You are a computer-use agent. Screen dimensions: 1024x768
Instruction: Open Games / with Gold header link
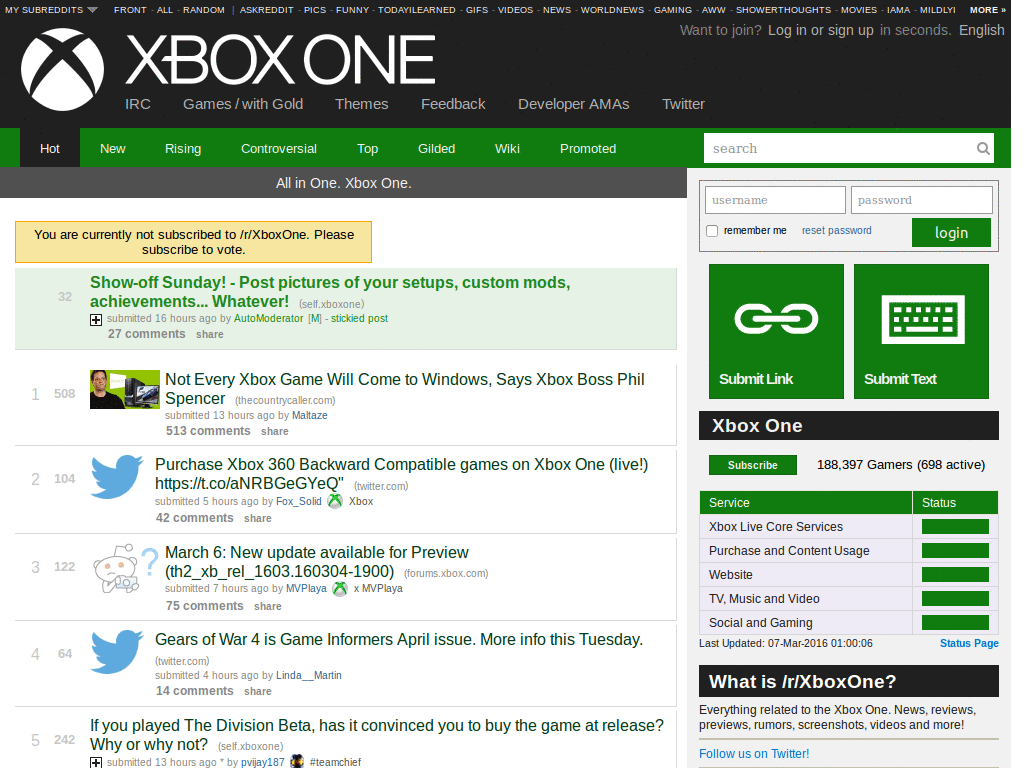(x=243, y=104)
